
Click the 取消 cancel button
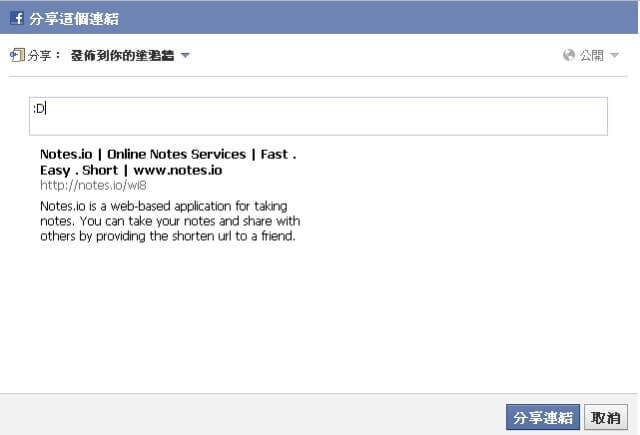(606, 417)
